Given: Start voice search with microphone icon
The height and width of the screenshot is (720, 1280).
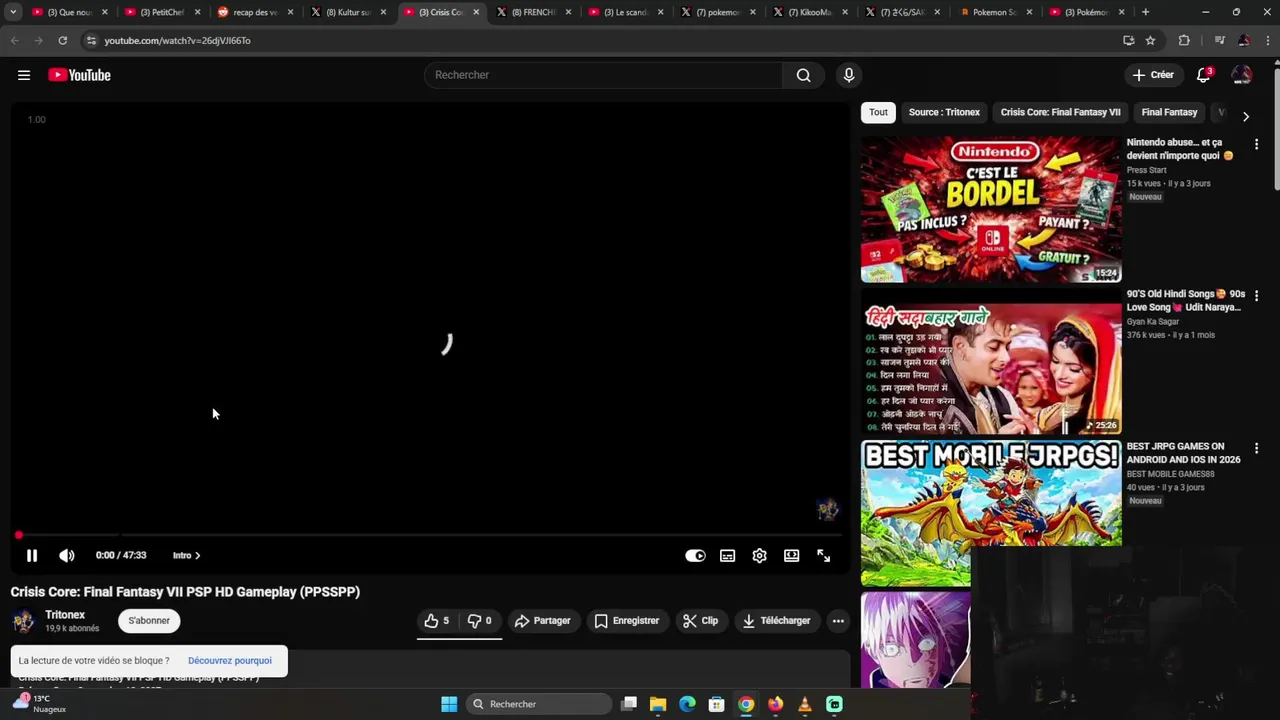Looking at the screenshot, I should click(848, 75).
